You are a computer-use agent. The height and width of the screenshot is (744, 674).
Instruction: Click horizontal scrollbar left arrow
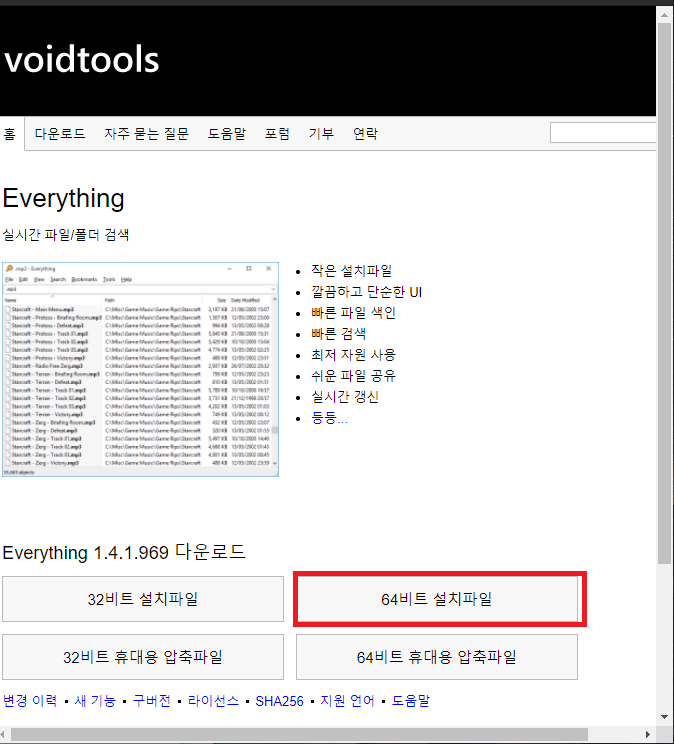(x=4, y=735)
